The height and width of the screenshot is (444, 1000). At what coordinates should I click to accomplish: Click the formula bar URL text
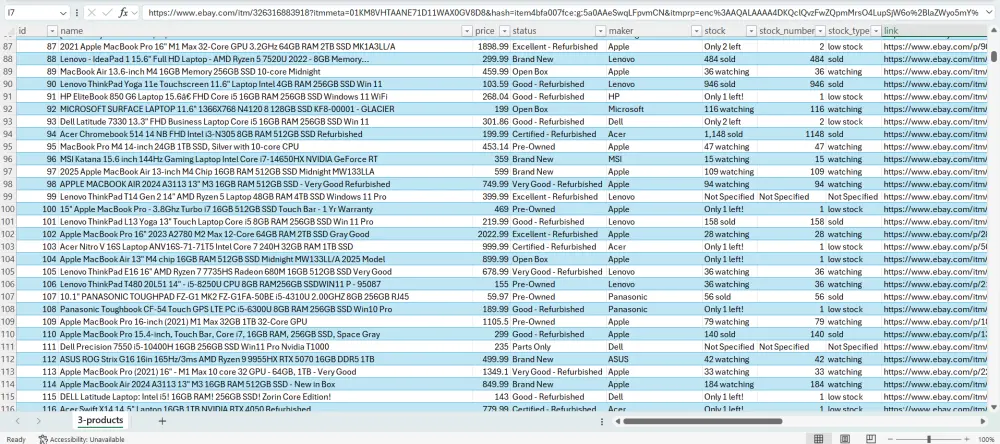pos(563,13)
